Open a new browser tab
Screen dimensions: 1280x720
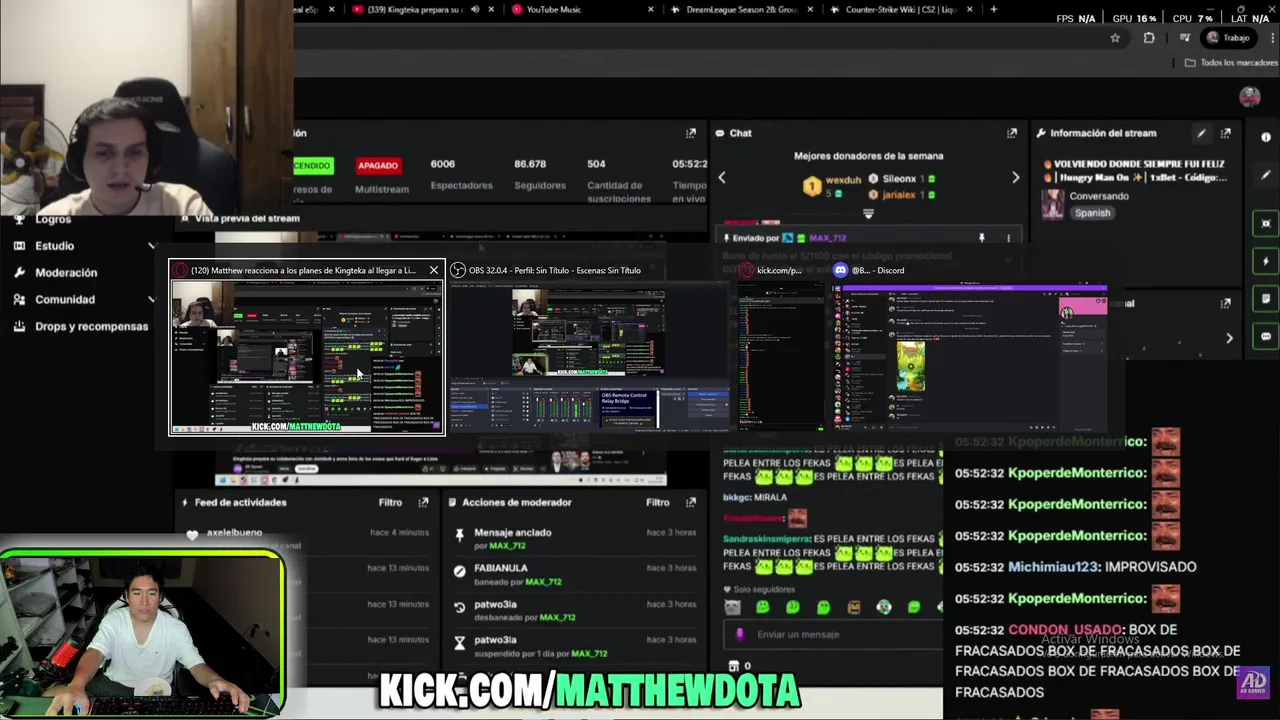[993, 10]
